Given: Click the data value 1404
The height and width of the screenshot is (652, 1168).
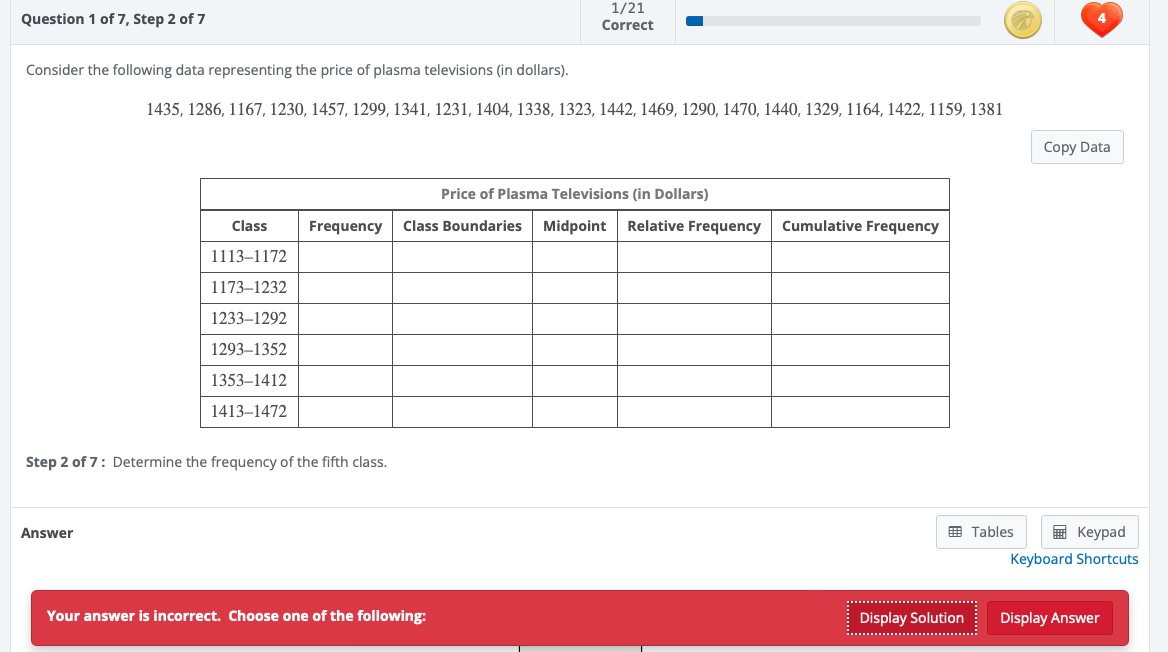Looking at the screenshot, I should pos(492,110).
